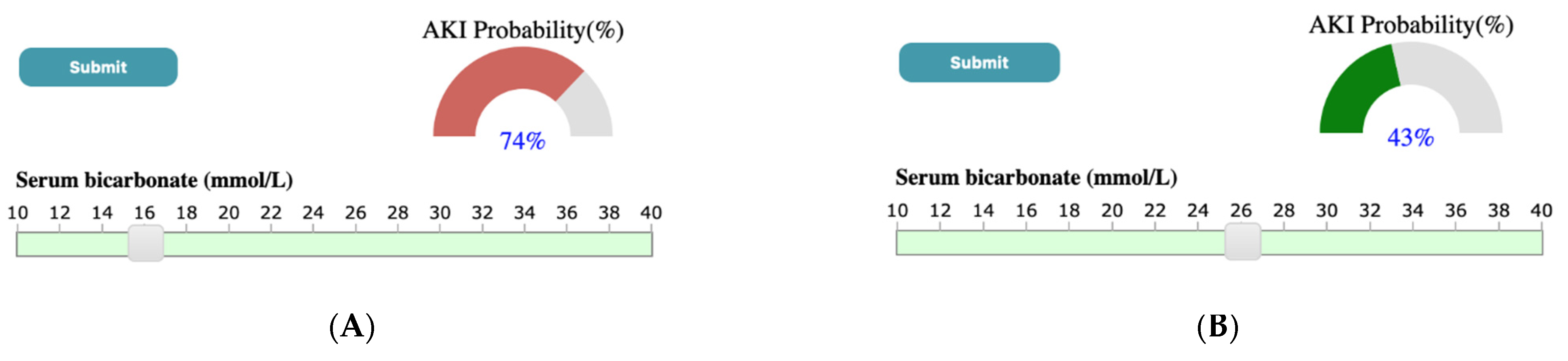The height and width of the screenshot is (361, 1568).
Task: Click the Submit button in panel A
Action: point(98,67)
